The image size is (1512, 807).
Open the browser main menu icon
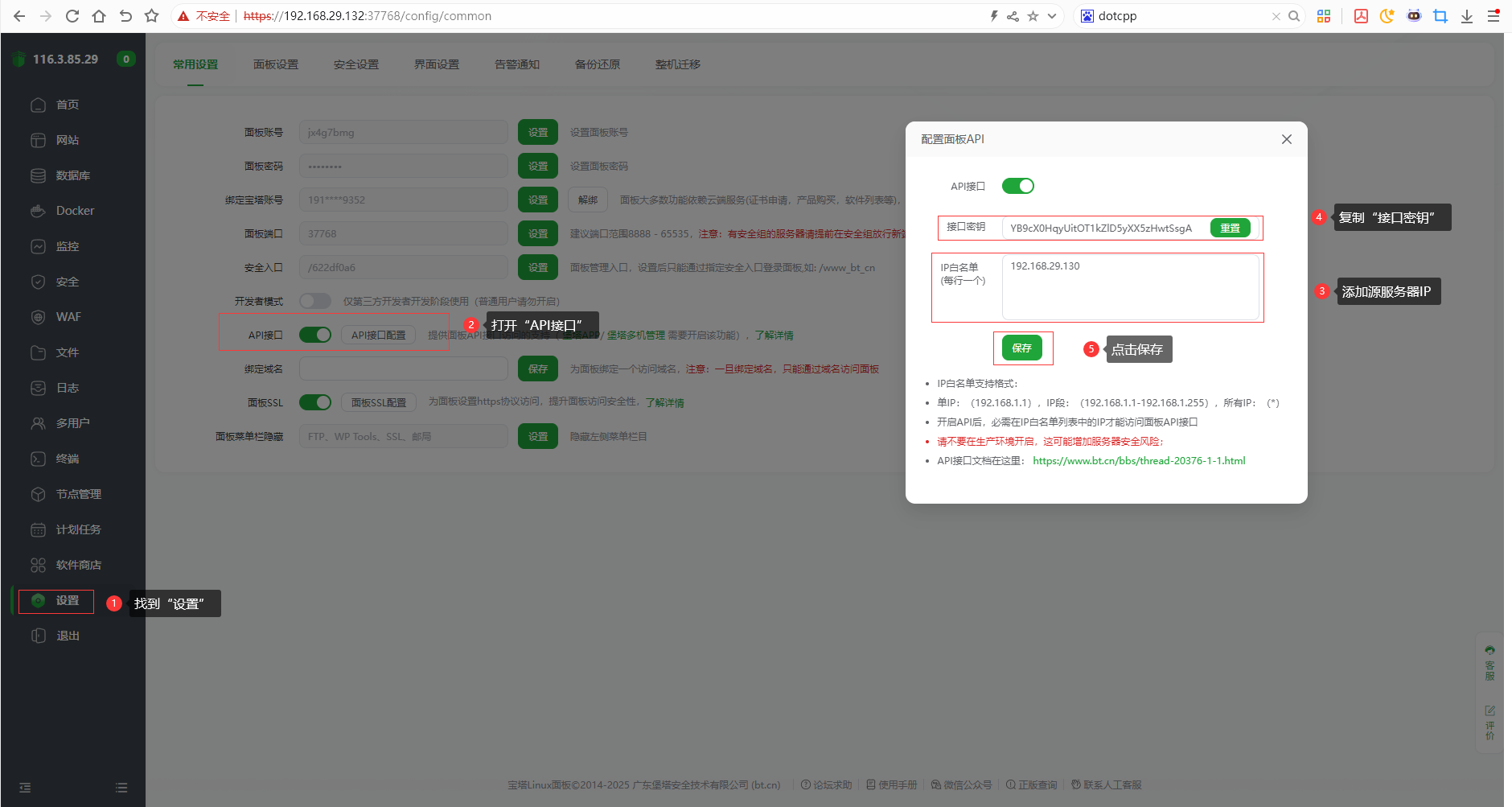click(1493, 16)
